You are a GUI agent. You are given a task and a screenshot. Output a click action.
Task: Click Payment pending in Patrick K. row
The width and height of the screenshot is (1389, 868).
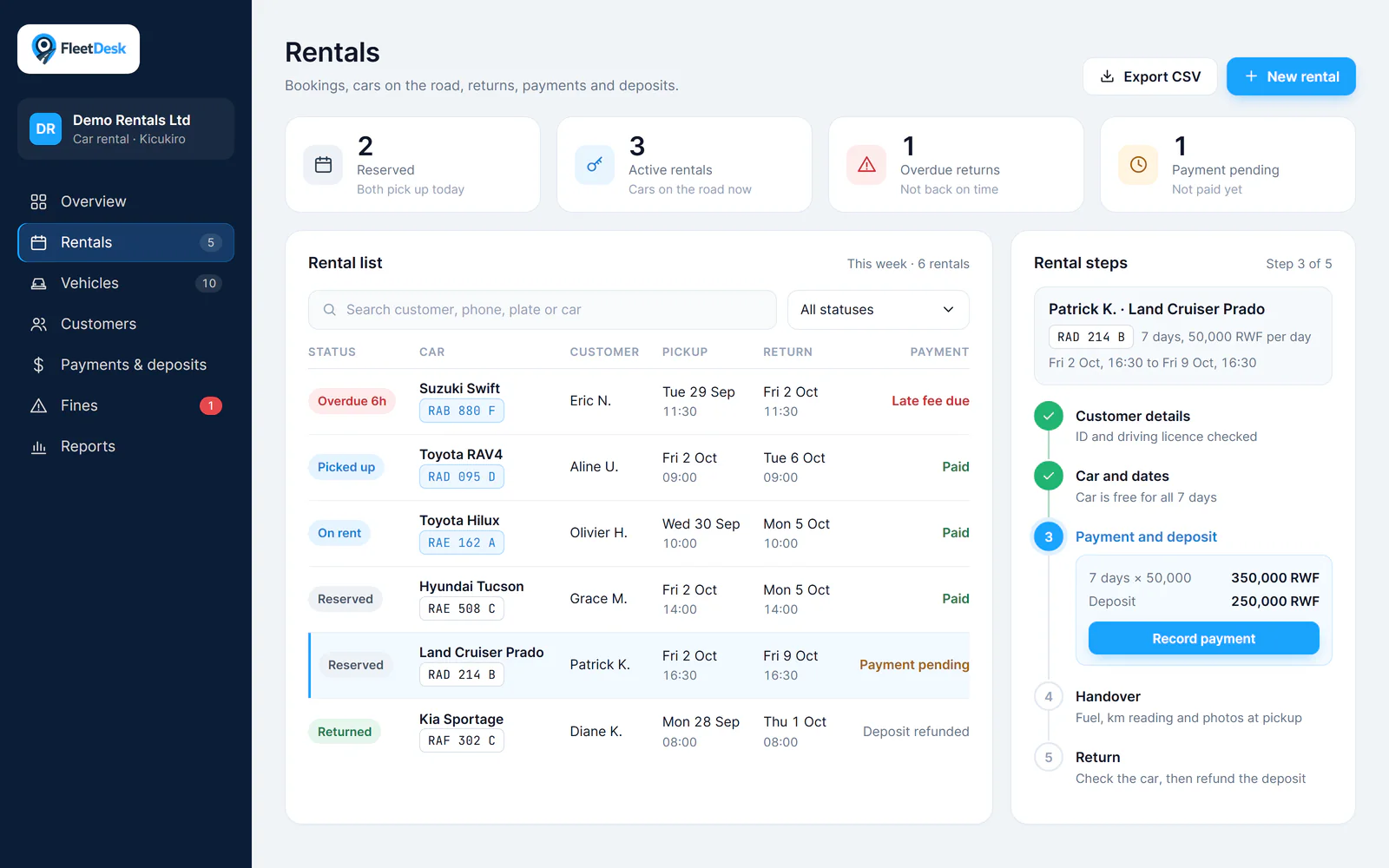point(914,665)
